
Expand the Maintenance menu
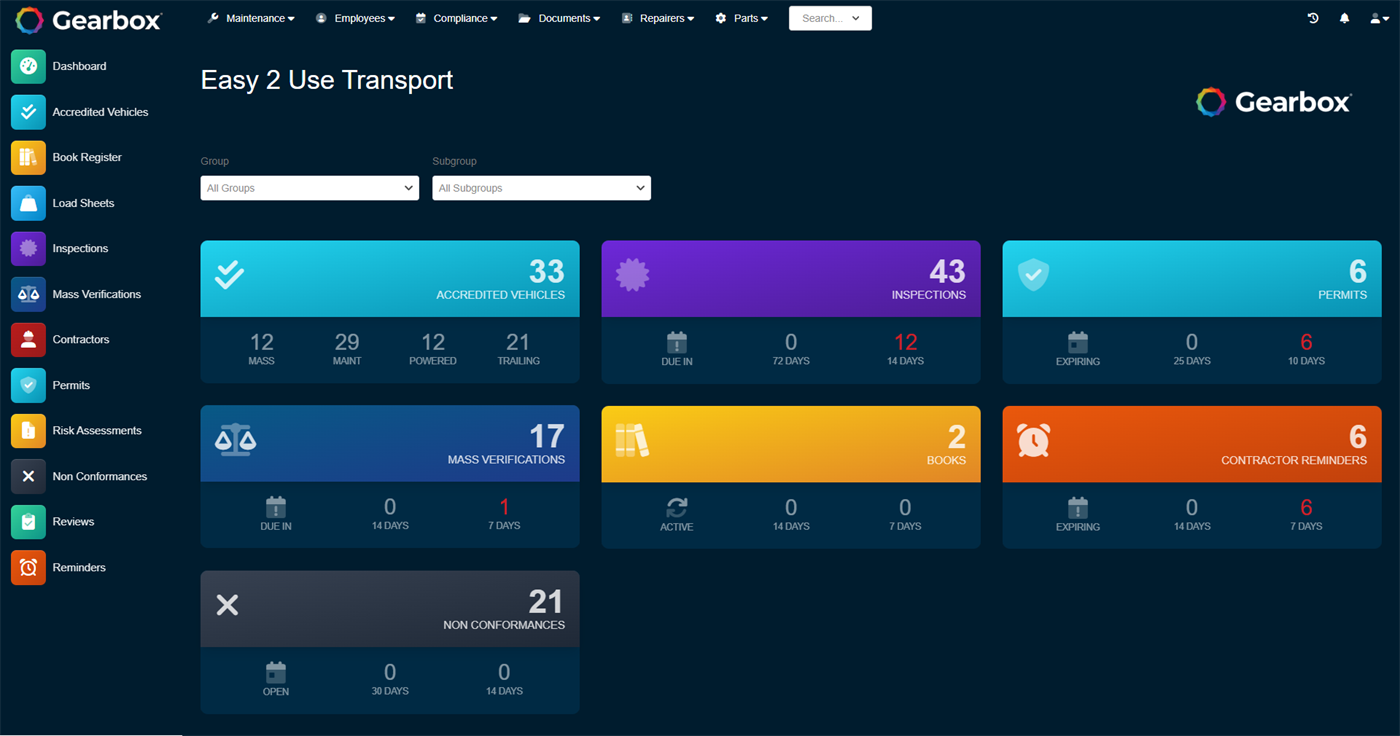click(x=251, y=18)
